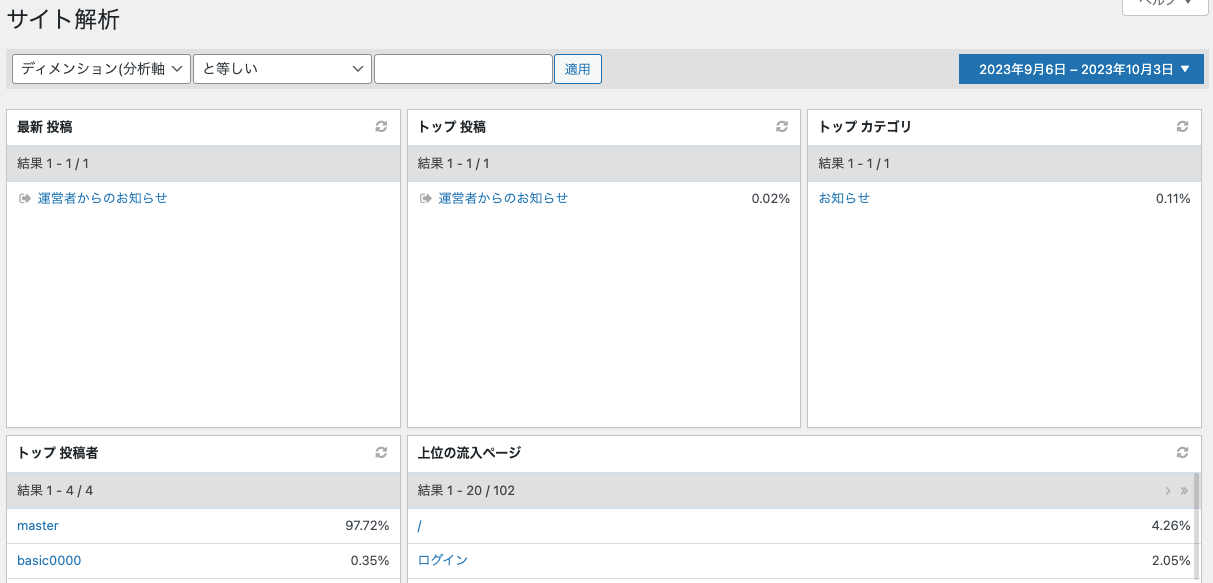Click the arrow icon beside 最新 投稿 entry
Screen dimensions: 1213x583
(x=25, y=198)
